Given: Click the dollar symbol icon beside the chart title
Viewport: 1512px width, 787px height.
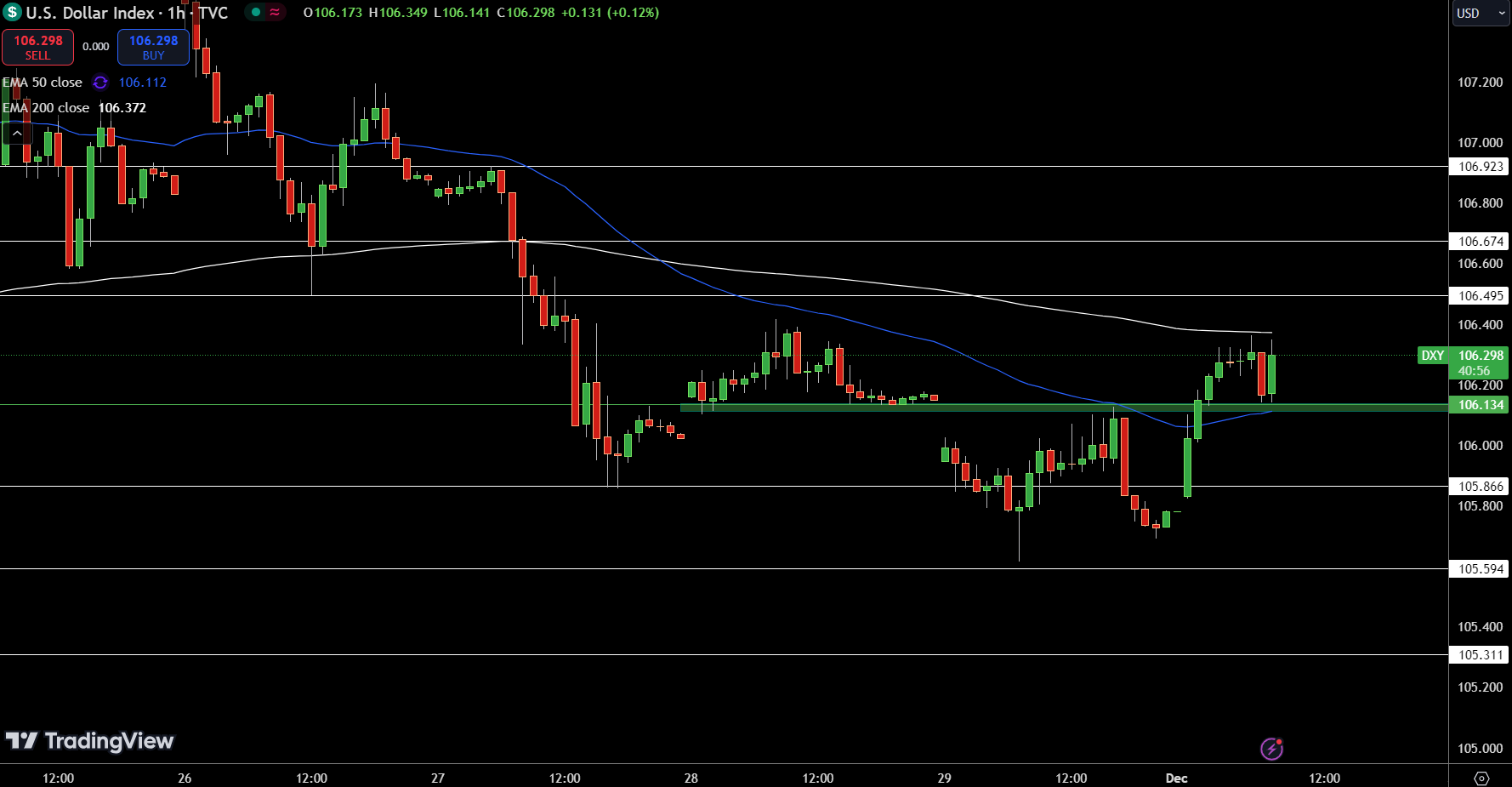Looking at the screenshot, I should click(x=12, y=13).
